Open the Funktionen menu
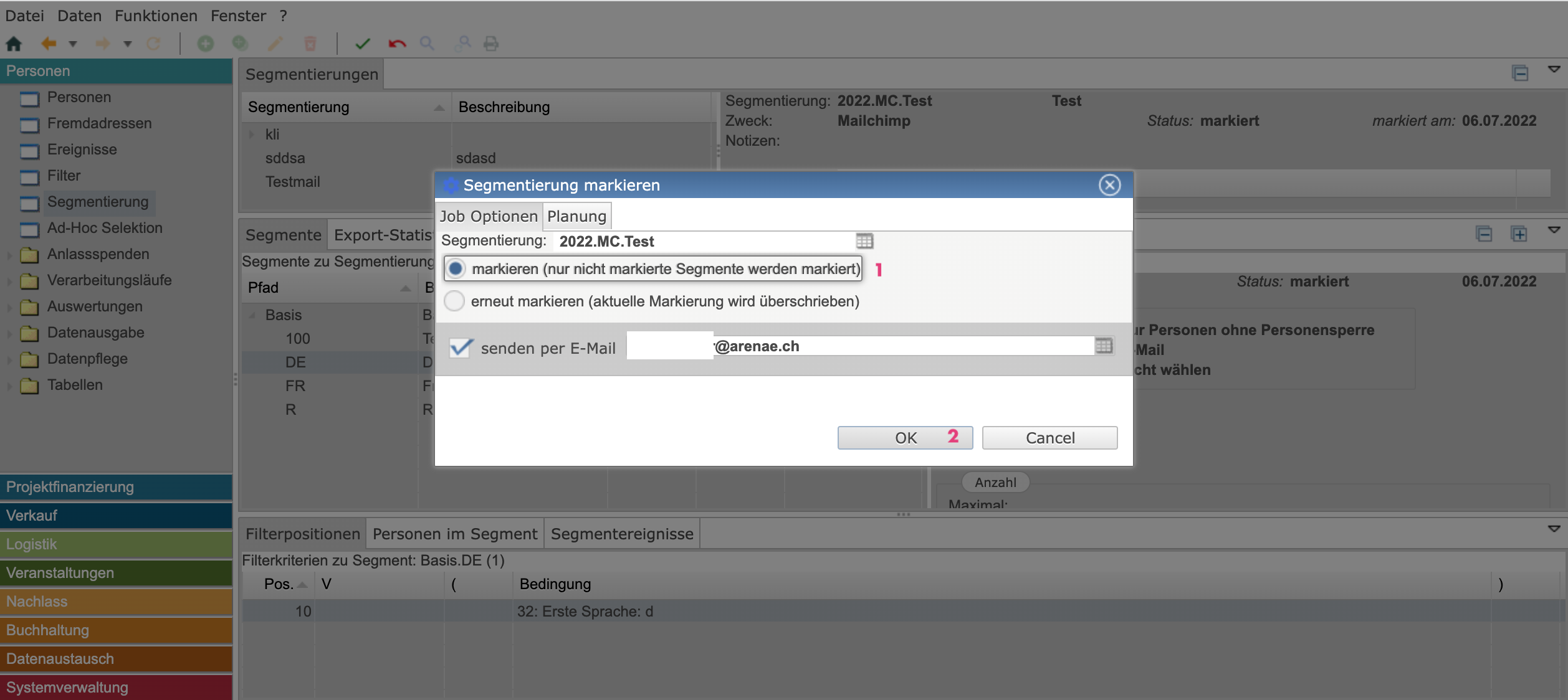1568x700 pixels. [156, 16]
